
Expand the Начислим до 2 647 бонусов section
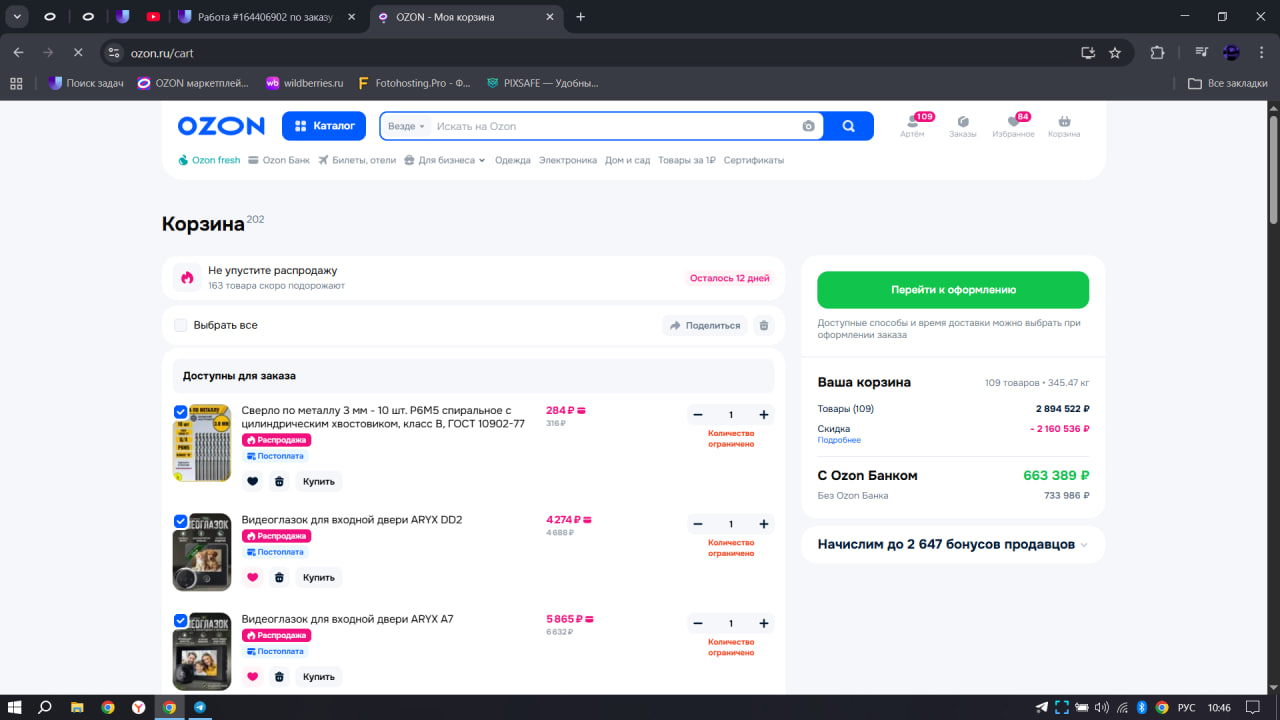[953, 544]
